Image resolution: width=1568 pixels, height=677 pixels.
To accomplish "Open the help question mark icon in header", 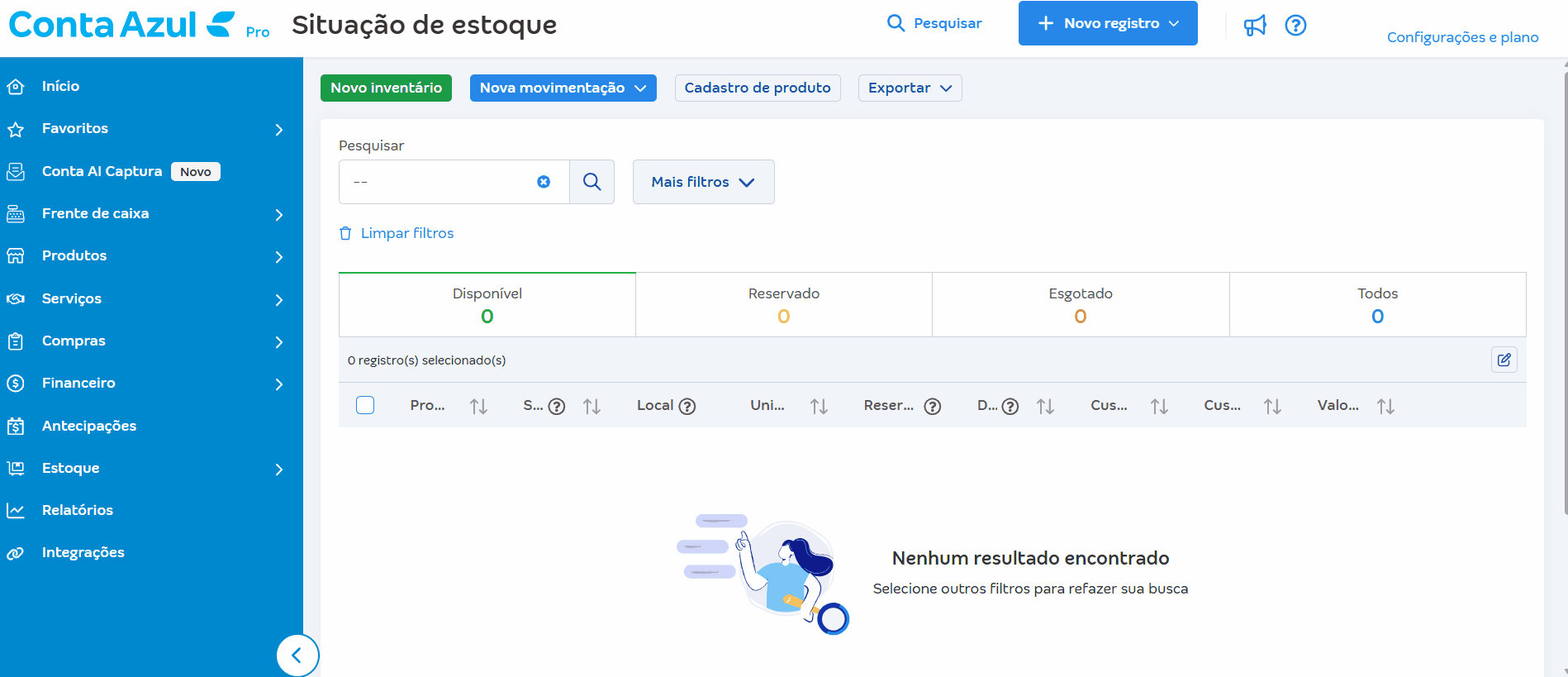I will click(x=1295, y=26).
